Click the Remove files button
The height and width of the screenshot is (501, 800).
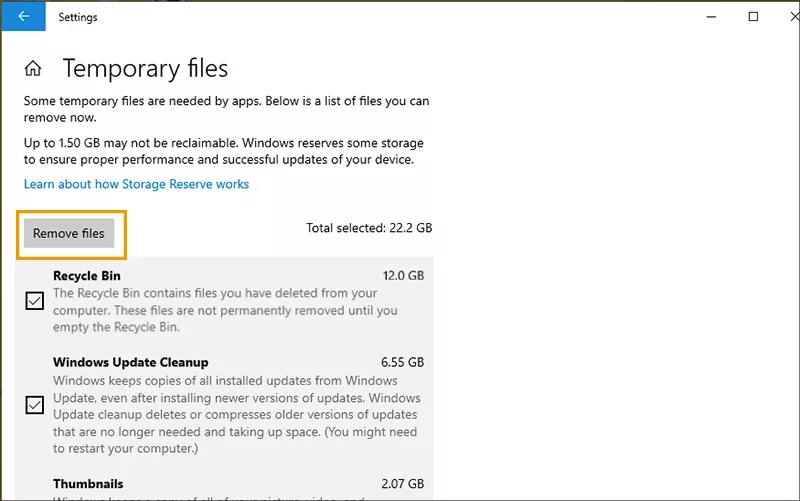point(69,233)
